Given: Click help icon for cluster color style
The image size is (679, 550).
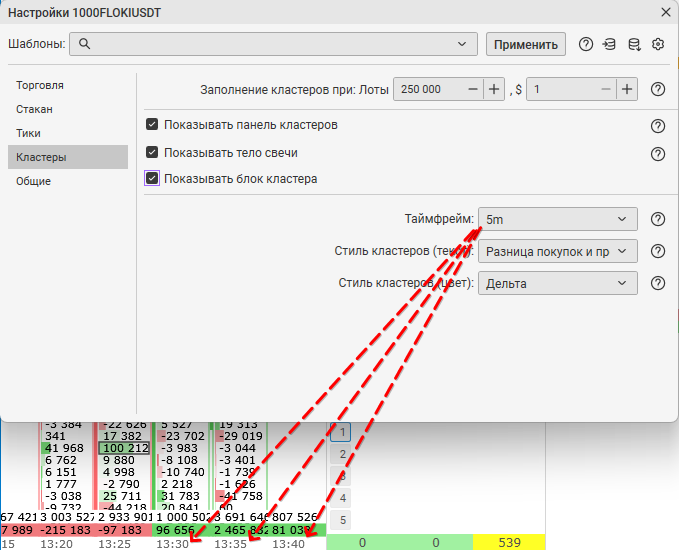Looking at the screenshot, I should 658,283.
